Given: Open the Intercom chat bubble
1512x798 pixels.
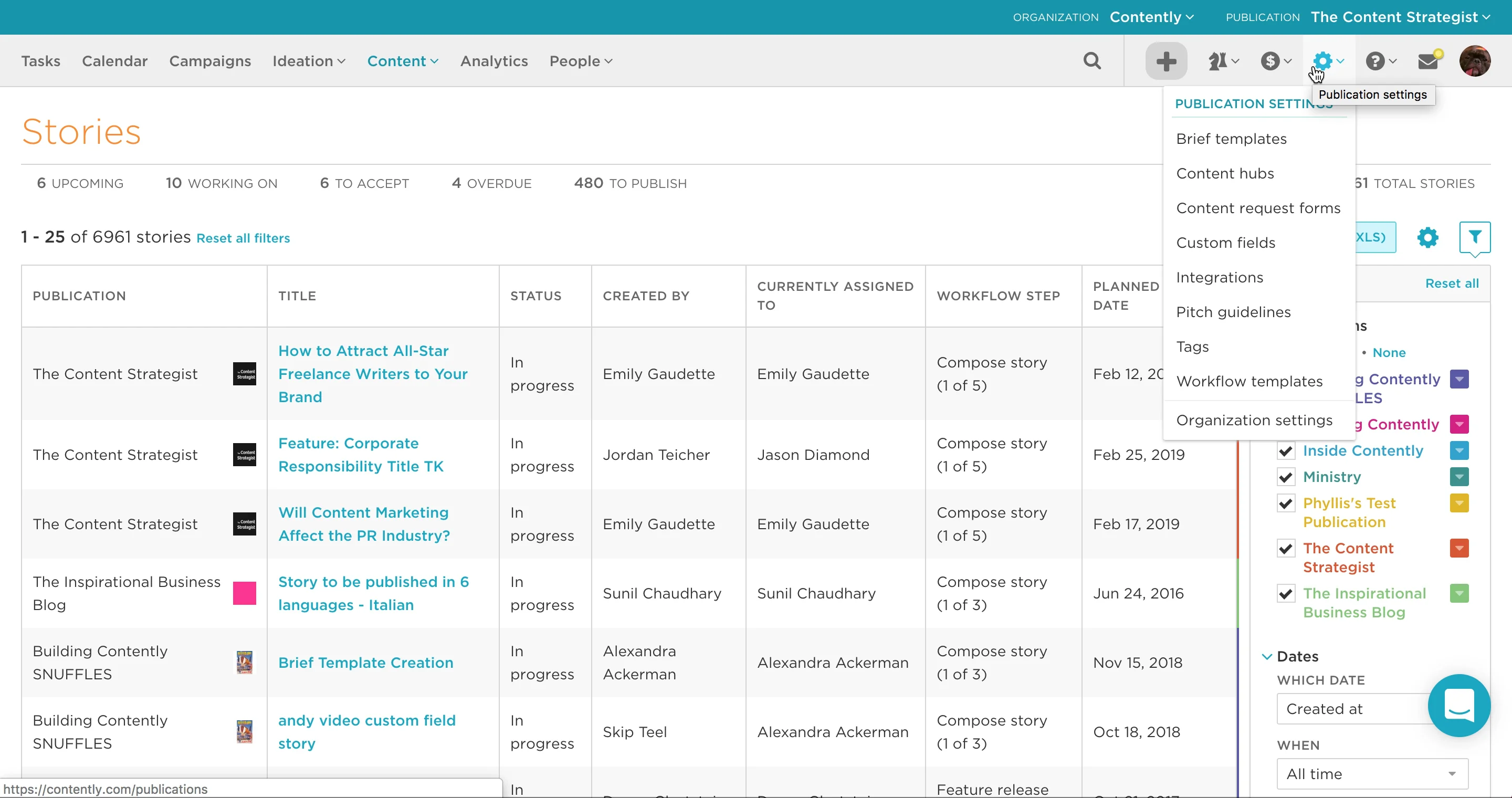Looking at the screenshot, I should [1458, 705].
